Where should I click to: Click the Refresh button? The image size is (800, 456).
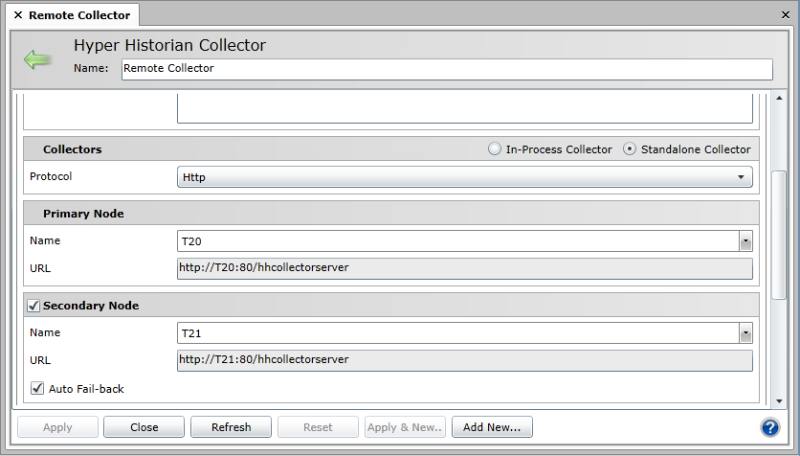pyautogui.click(x=231, y=427)
